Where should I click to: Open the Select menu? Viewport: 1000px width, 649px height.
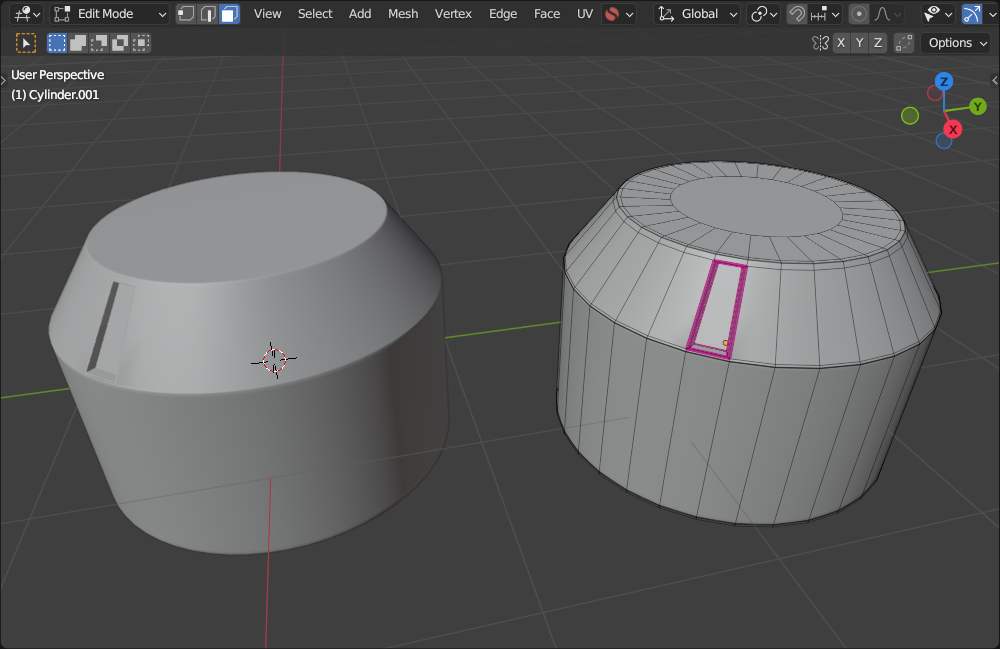315,13
